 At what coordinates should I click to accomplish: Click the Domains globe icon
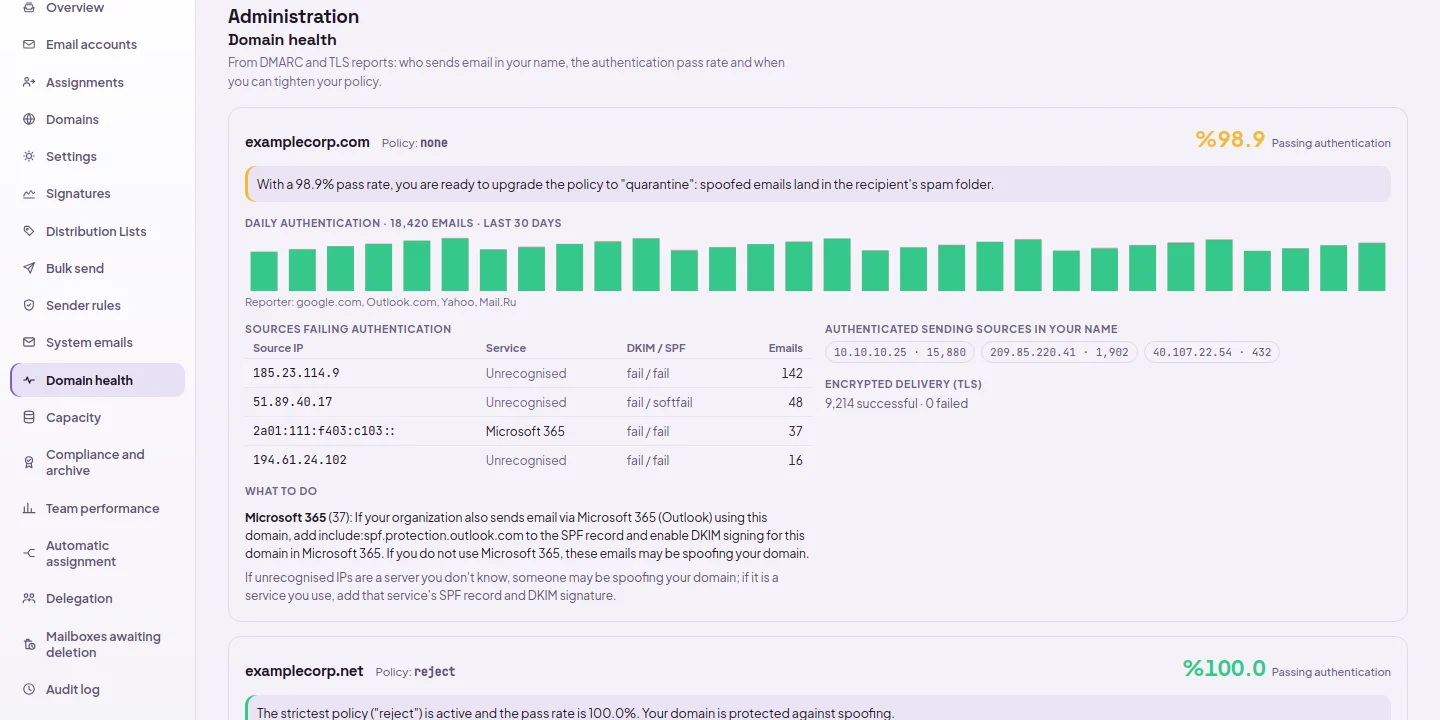pos(29,120)
